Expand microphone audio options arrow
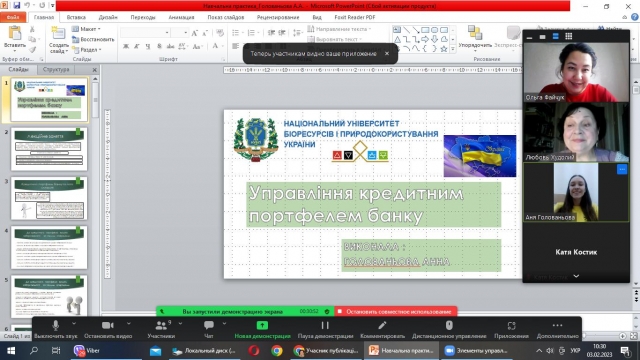The image size is (640, 360). coord(74,323)
